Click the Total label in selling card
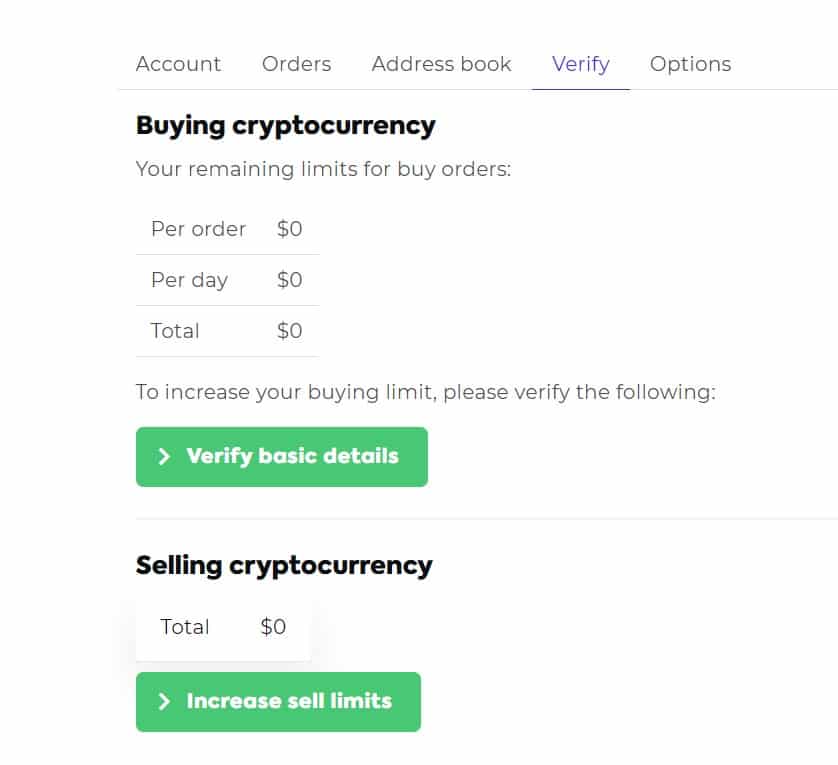Image resolution: width=838 pixels, height=765 pixels. coord(185,627)
